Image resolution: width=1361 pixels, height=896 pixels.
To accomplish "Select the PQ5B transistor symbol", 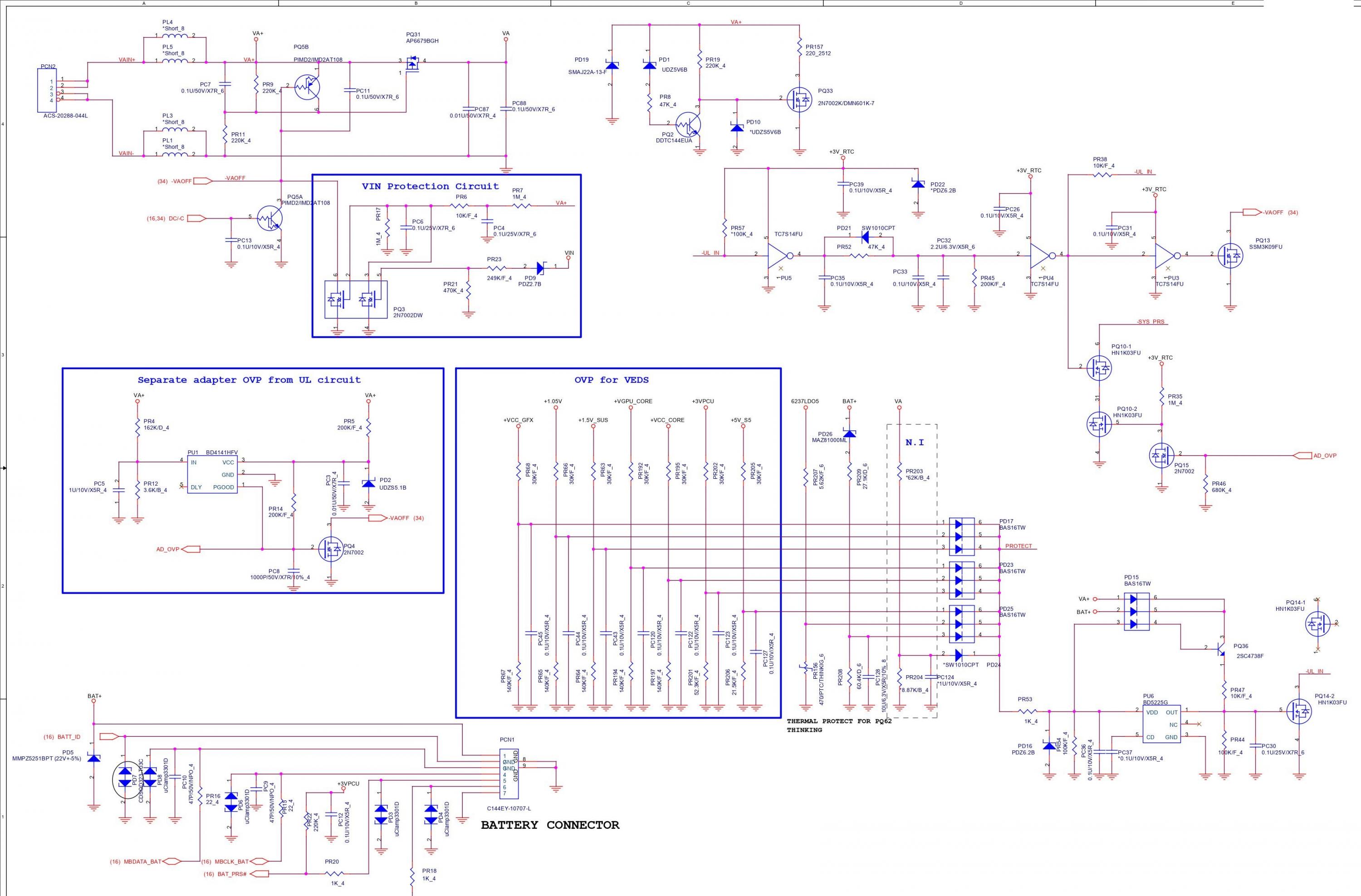I will click(x=308, y=88).
